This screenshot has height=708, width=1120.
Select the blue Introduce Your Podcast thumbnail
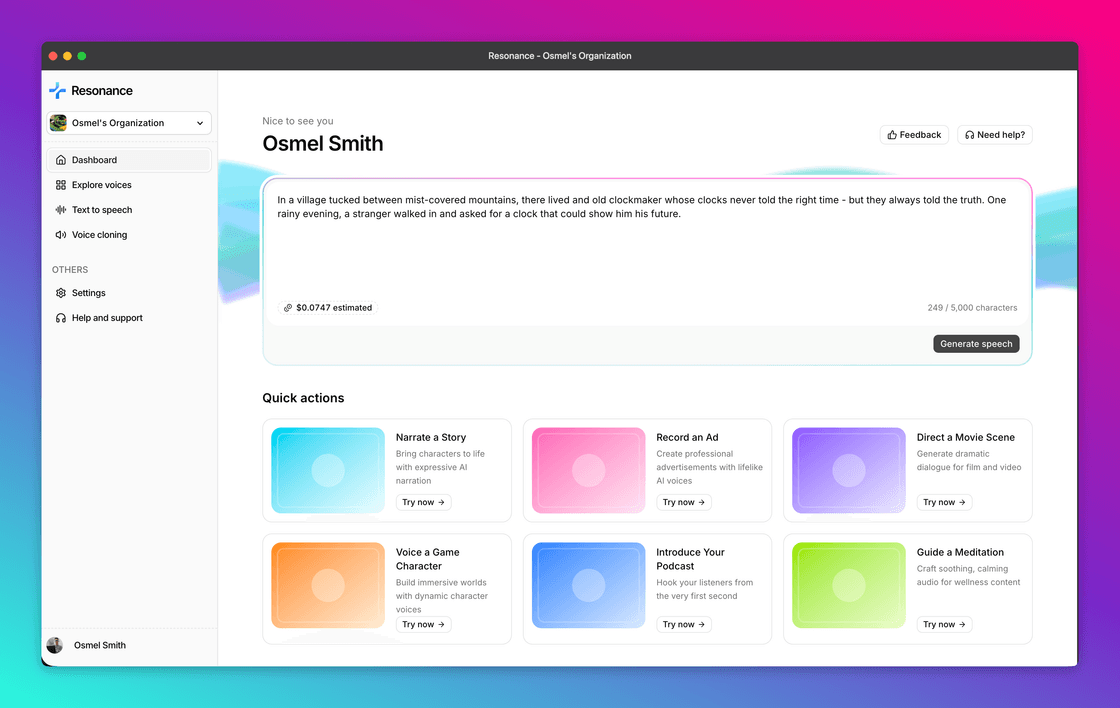589,585
